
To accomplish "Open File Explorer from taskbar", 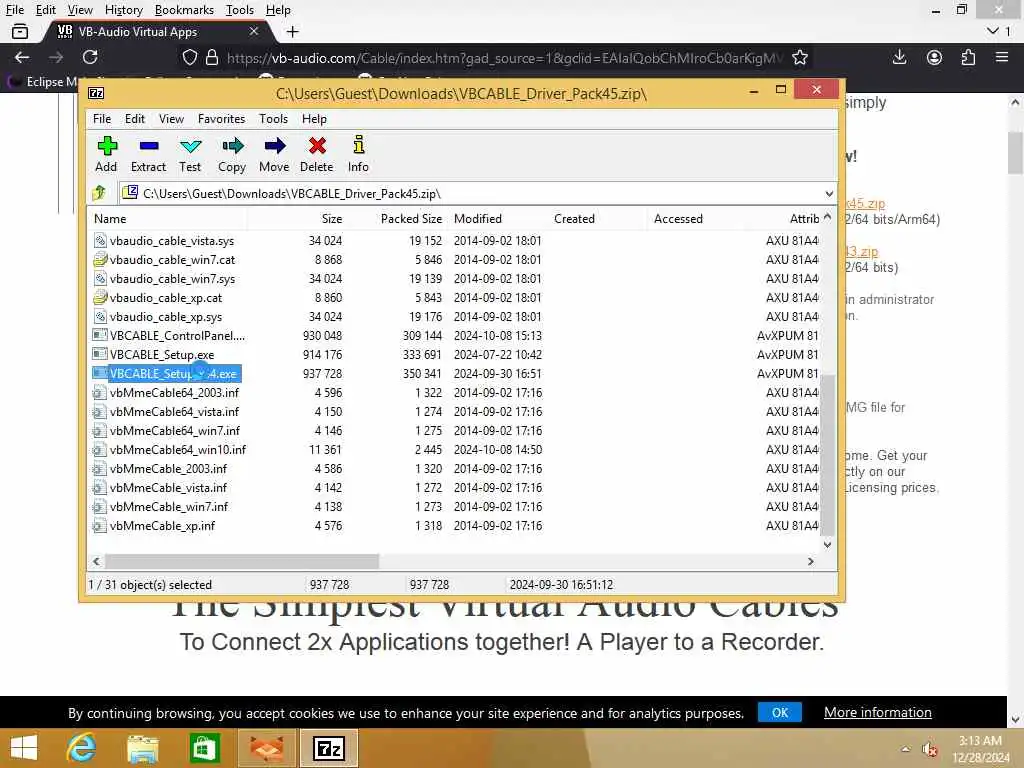I will [143, 748].
